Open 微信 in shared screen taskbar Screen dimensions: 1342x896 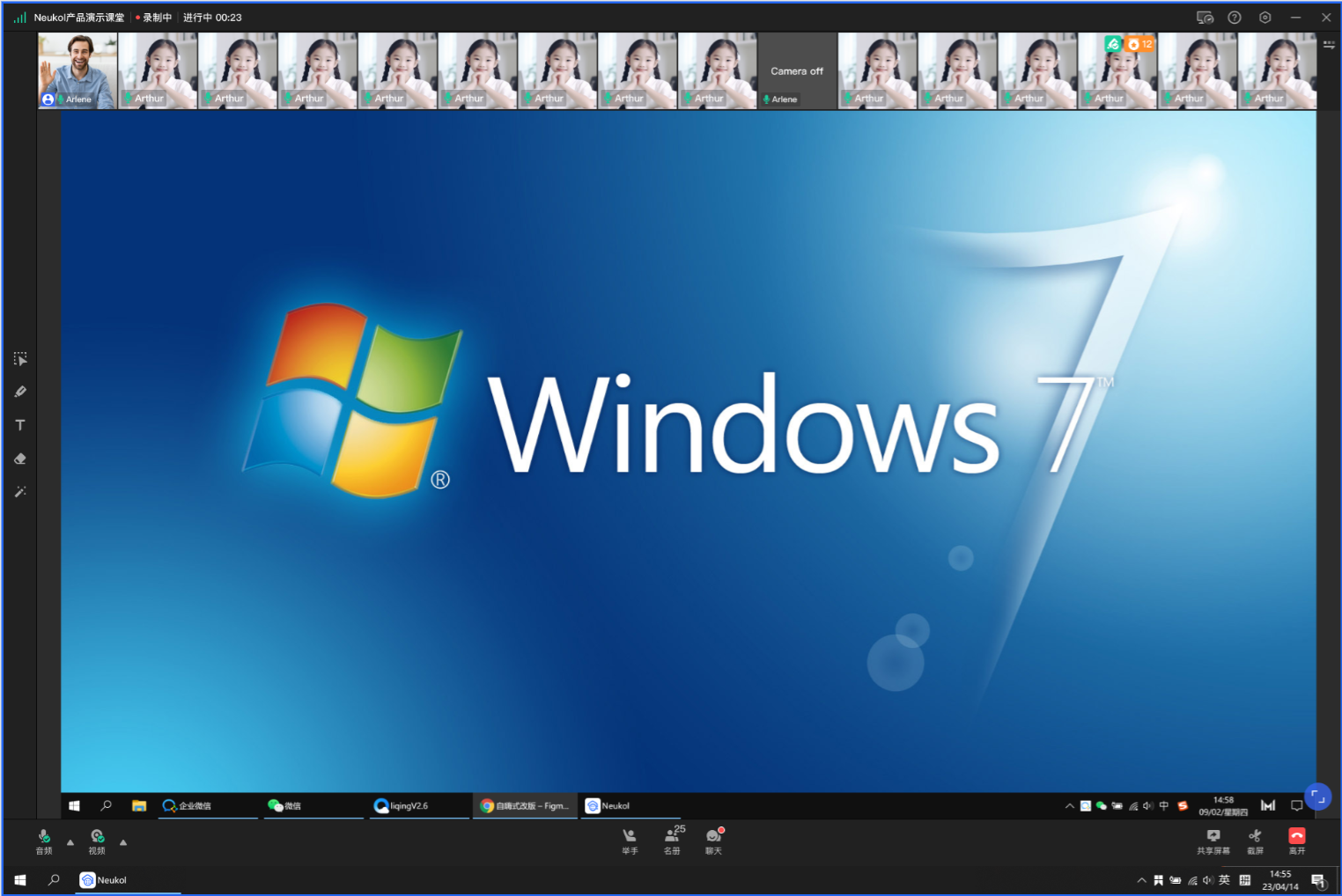pos(314,805)
